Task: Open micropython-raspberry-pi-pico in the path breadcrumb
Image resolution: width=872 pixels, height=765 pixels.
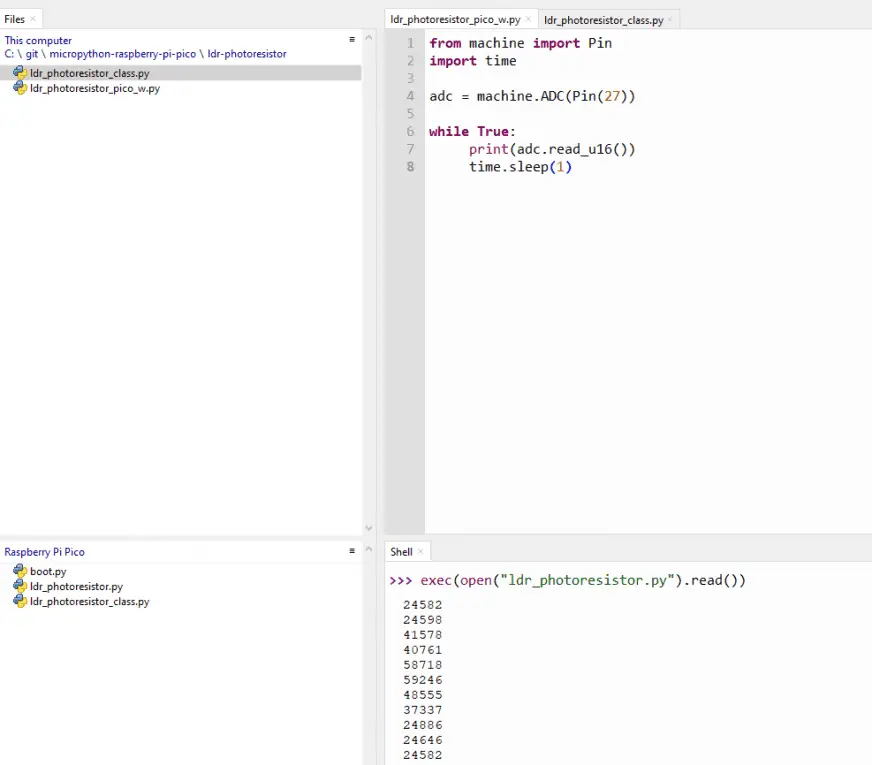Action: tap(122, 54)
